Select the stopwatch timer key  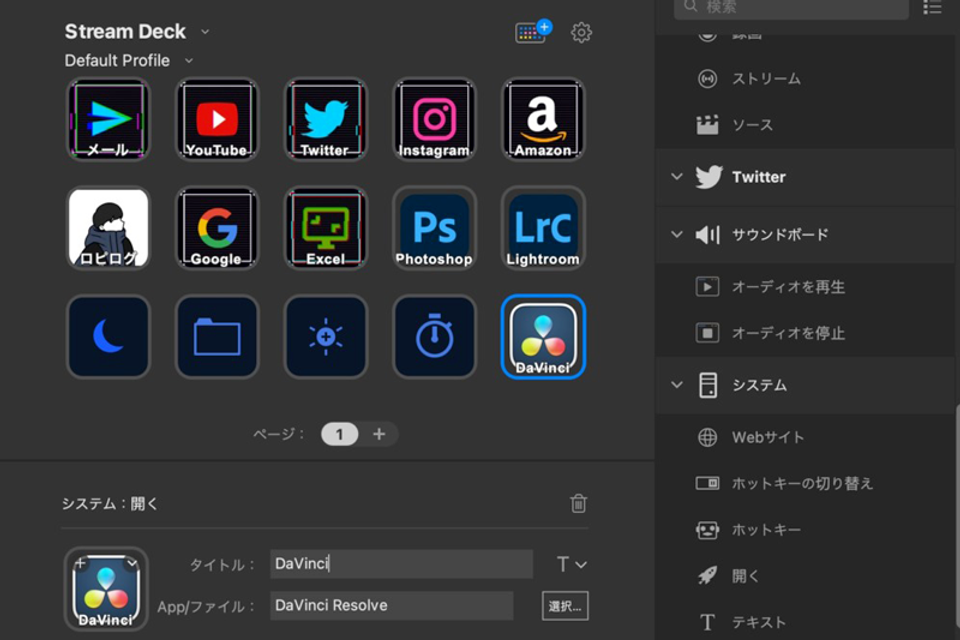tap(434, 337)
